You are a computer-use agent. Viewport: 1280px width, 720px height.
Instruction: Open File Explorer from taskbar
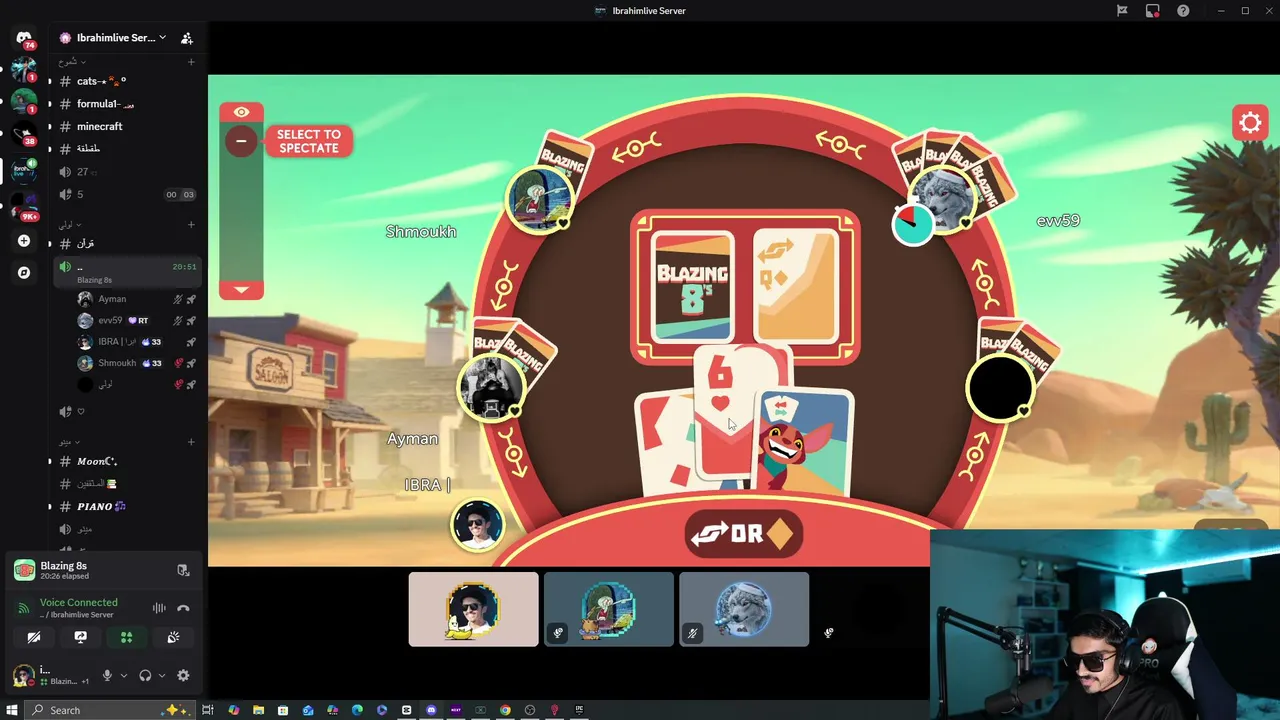click(x=258, y=710)
